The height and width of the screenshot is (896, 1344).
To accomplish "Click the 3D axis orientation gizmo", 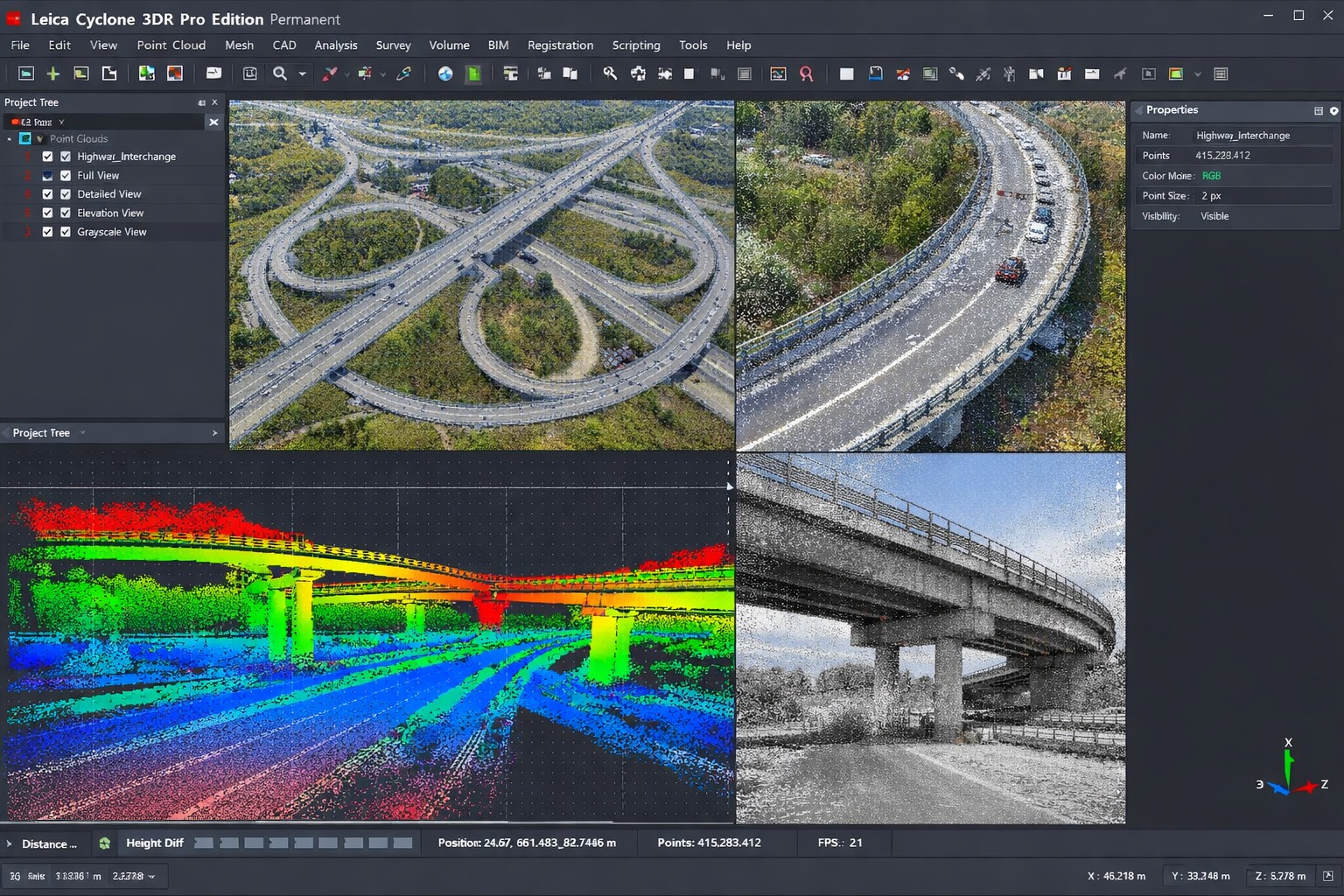I will pyautogui.click(x=1290, y=770).
